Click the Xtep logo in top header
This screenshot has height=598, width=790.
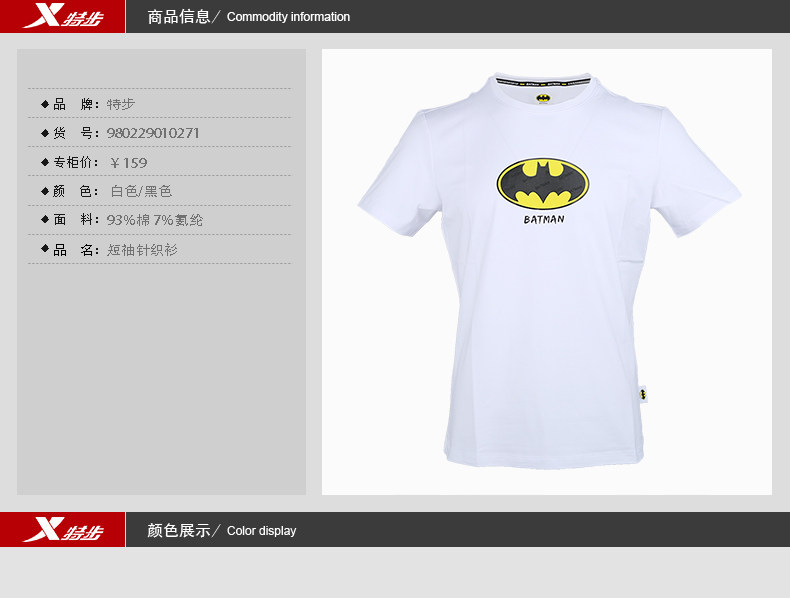(x=62, y=16)
